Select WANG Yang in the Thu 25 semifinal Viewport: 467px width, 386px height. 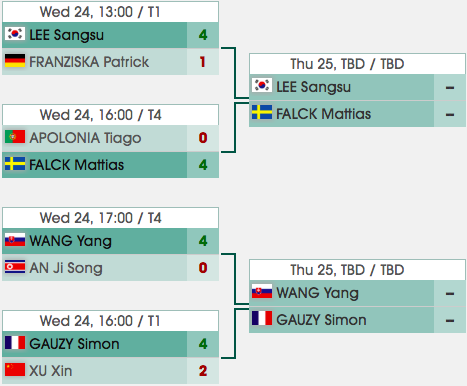(x=317, y=293)
